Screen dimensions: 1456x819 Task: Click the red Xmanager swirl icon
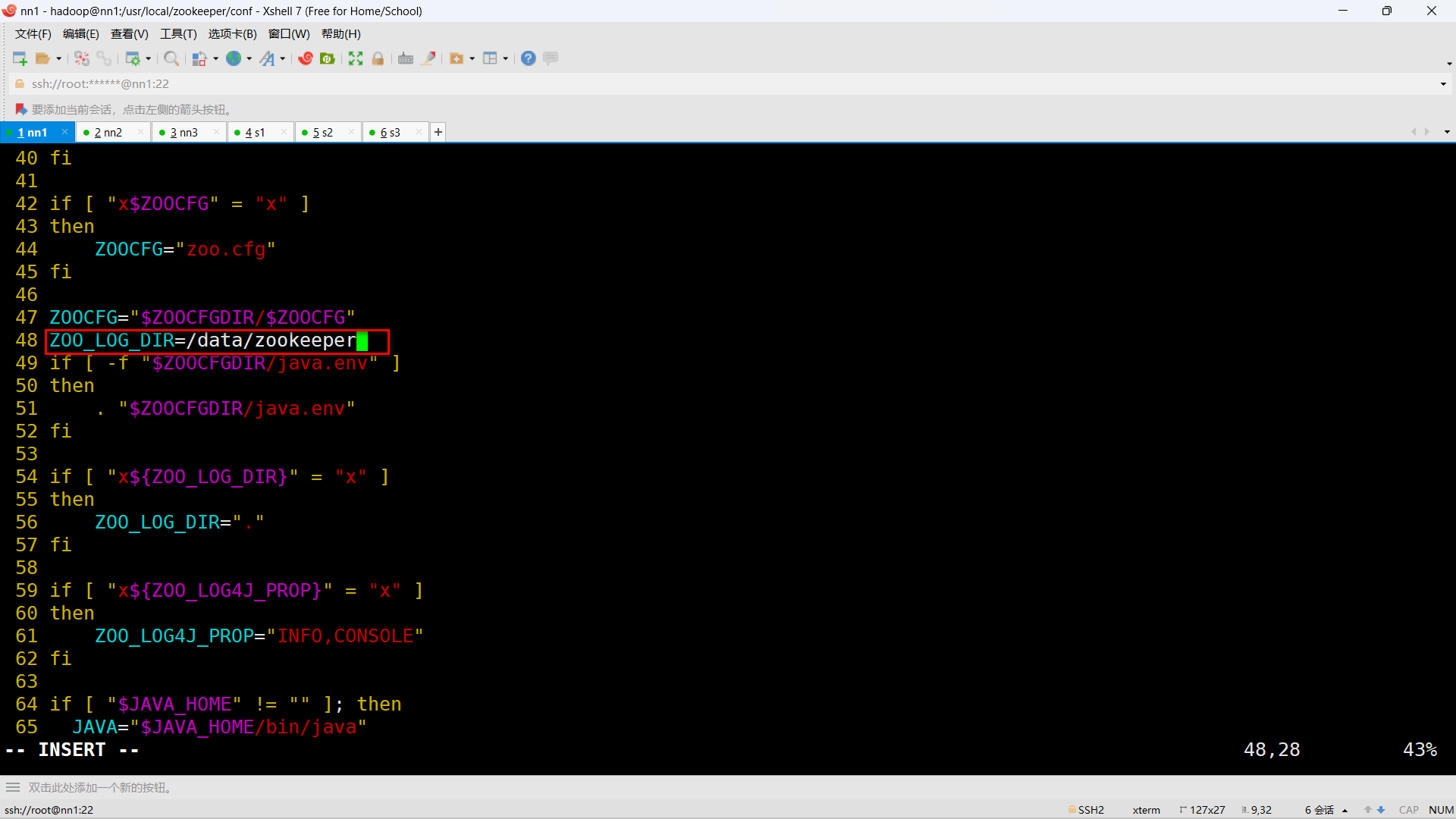(x=306, y=58)
